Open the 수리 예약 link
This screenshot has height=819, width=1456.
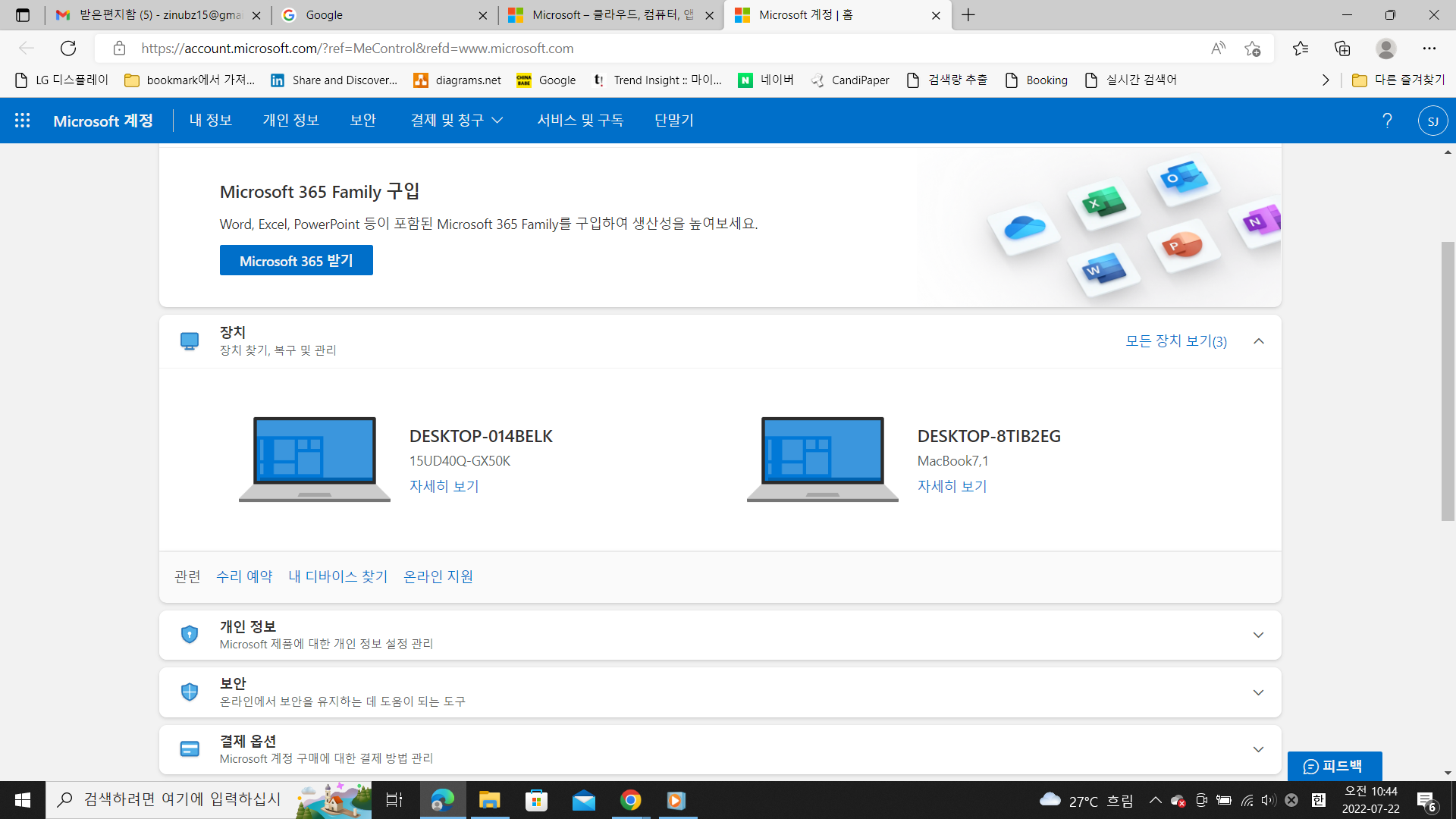point(244,576)
